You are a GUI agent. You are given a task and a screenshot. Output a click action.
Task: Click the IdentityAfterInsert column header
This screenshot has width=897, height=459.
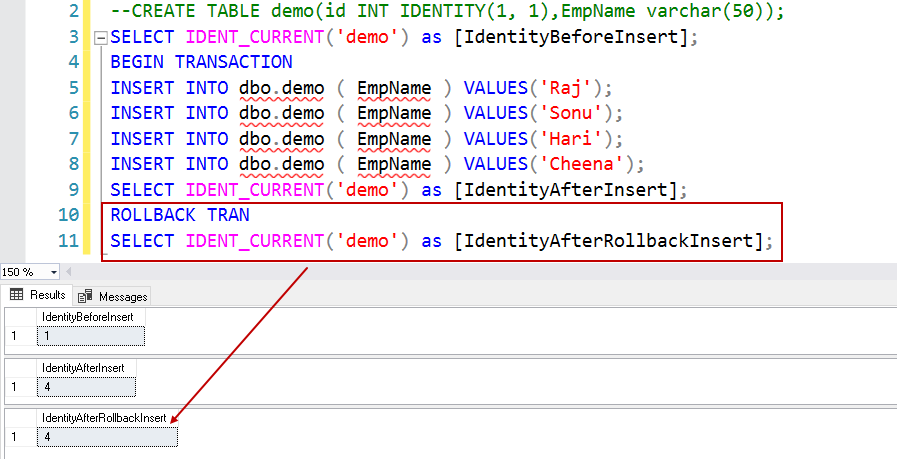86,368
